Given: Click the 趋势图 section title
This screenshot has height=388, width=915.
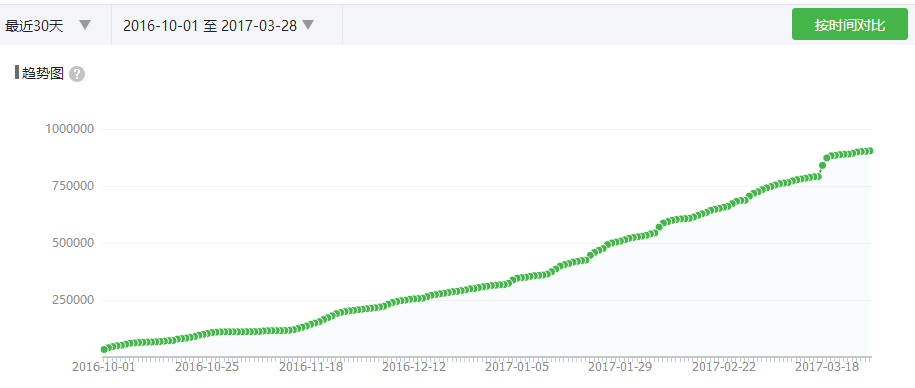Looking at the screenshot, I should 43,74.
